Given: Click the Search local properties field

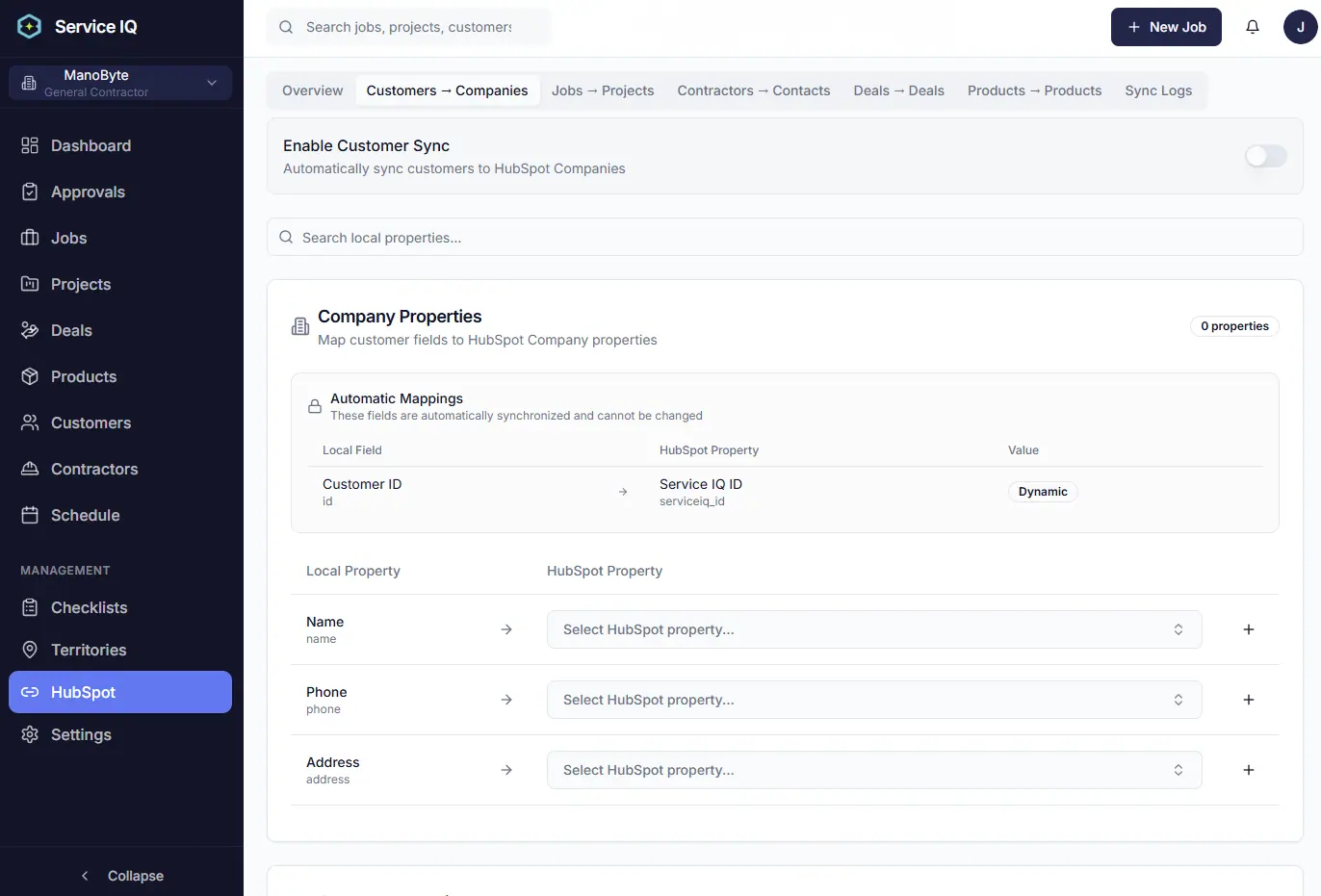Looking at the screenshot, I should coord(785,237).
